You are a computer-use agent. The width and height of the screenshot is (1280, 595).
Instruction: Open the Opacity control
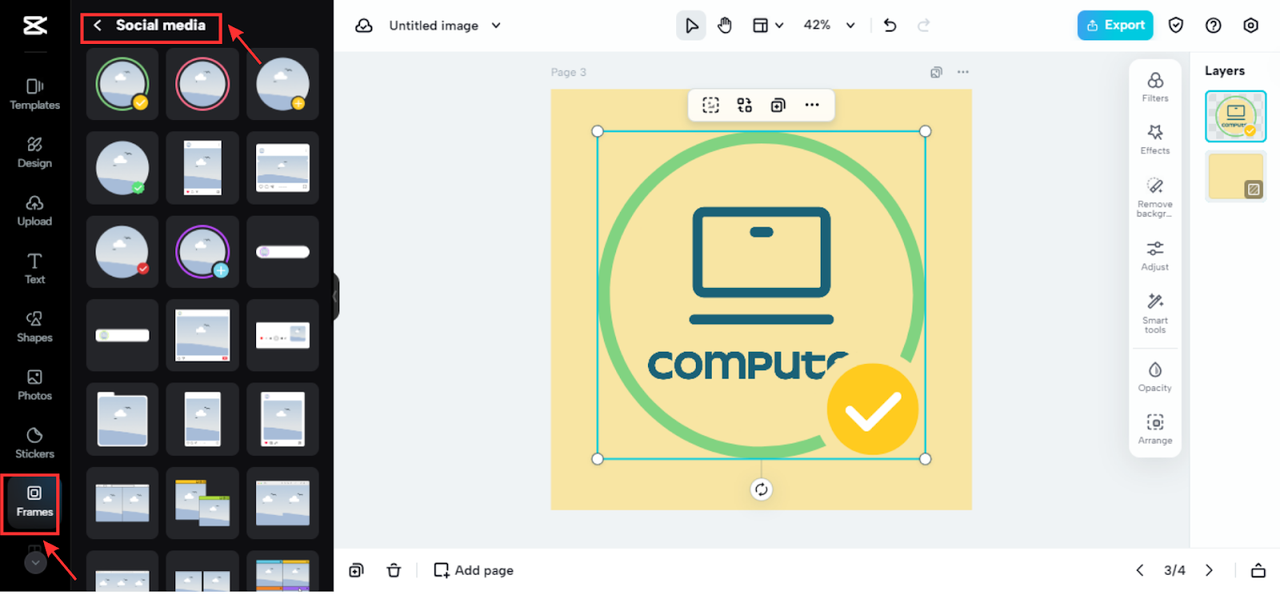click(1155, 376)
